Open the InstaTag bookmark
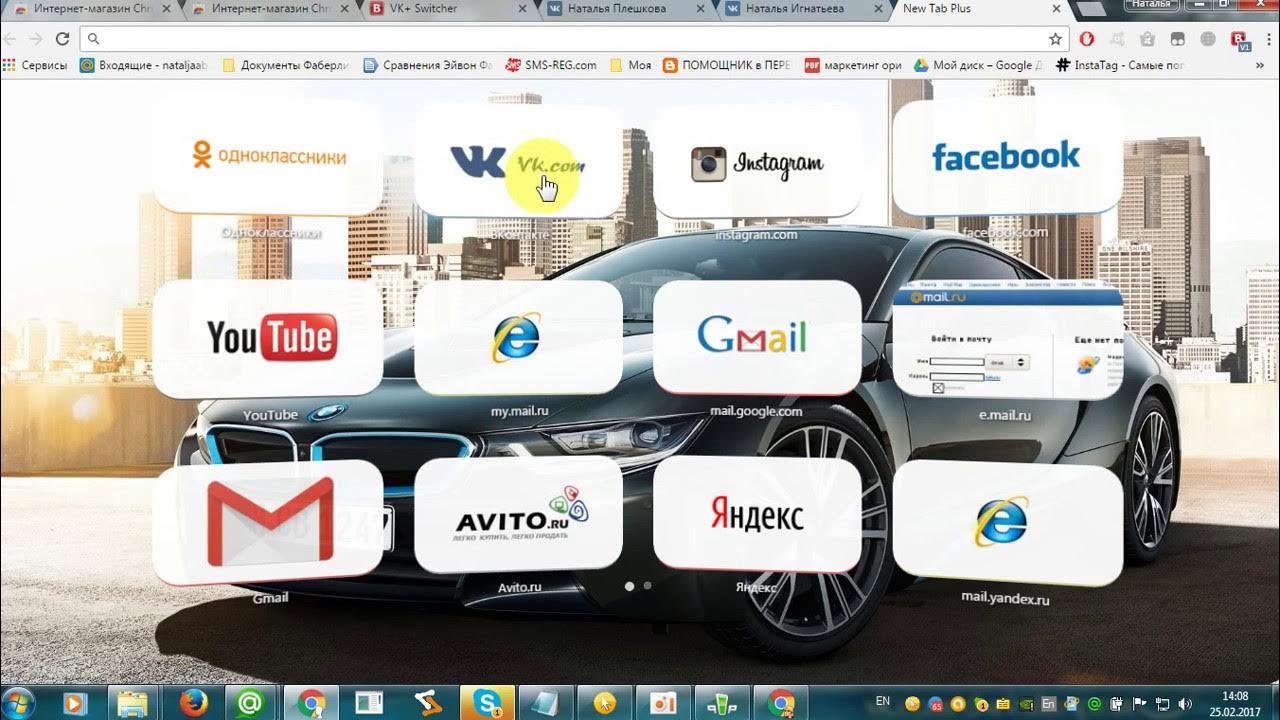This screenshot has height=720, width=1280. coord(1120,65)
